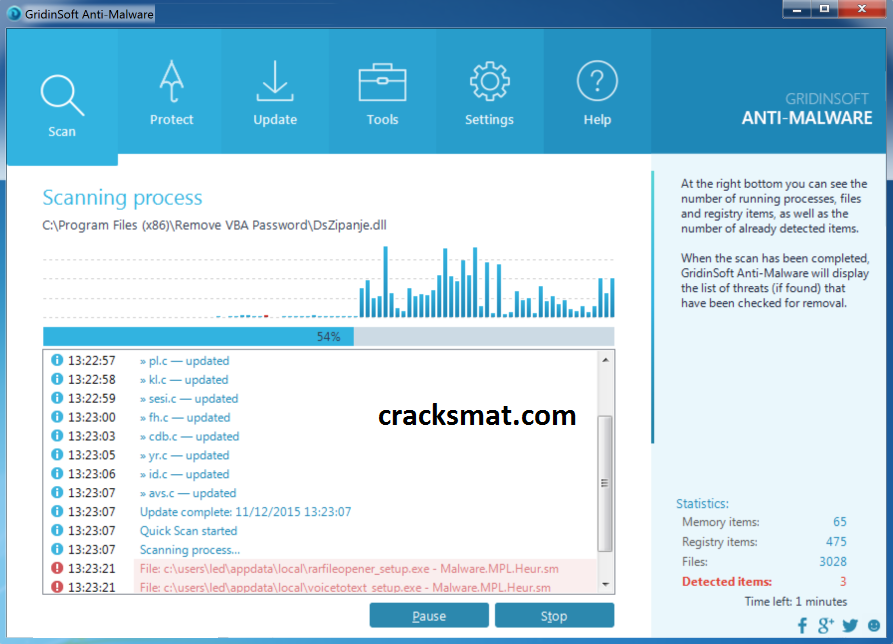Click the Registry items value 475
Image resolution: width=893 pixels, height=644 pixels.
(x=836, y=542)
